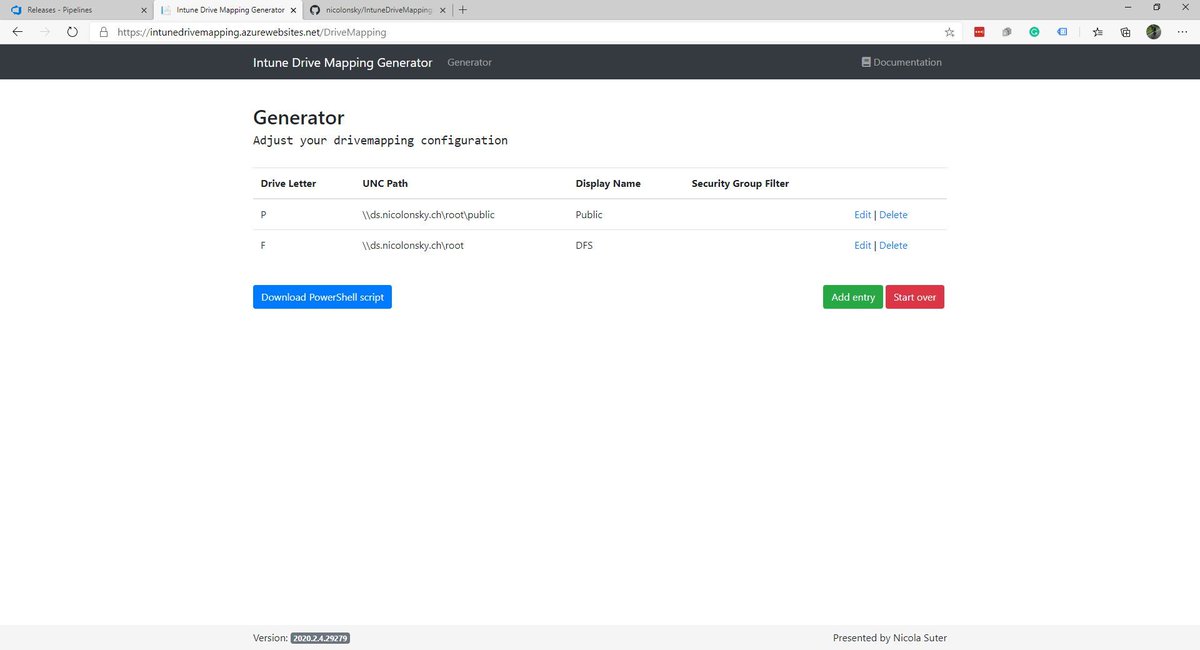Image resolution: width=1200 pixels, height=650 pixels.
Task: Close the Intune Drive Mapping Generator tab
Action: (x=293, y=10)
